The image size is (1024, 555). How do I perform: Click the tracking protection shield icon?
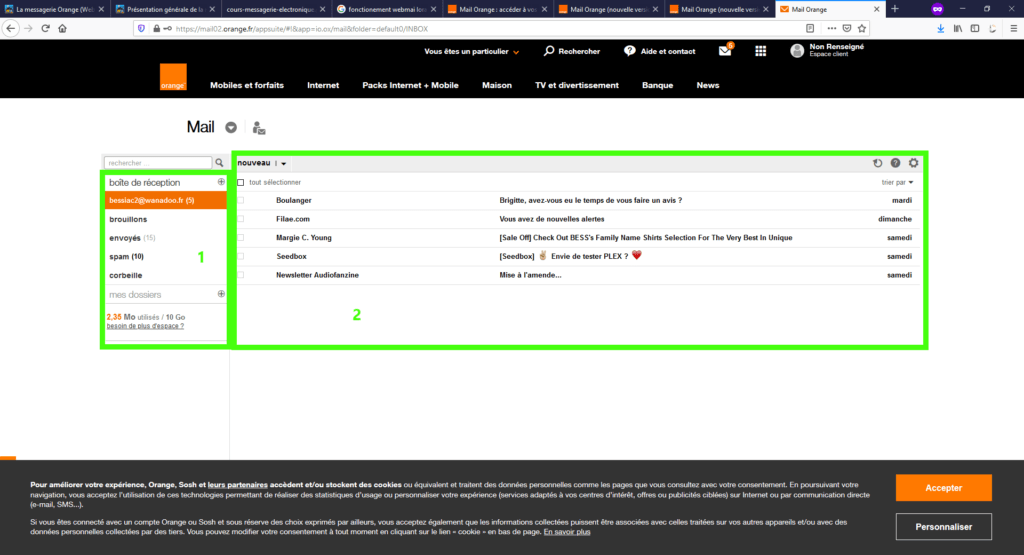(x=141, y=29)
